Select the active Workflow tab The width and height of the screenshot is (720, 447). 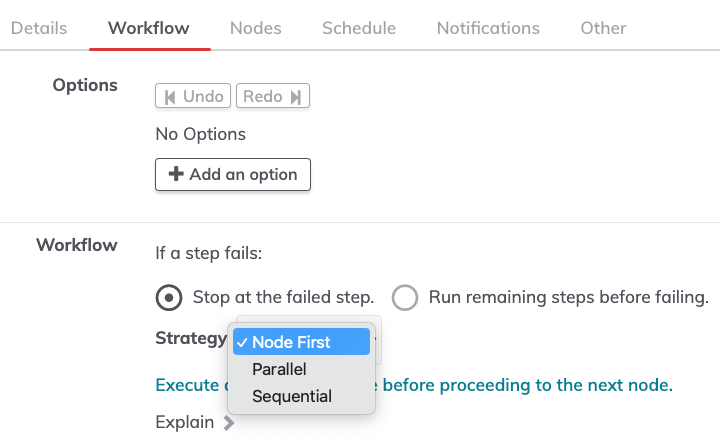[x=149, y=28]
